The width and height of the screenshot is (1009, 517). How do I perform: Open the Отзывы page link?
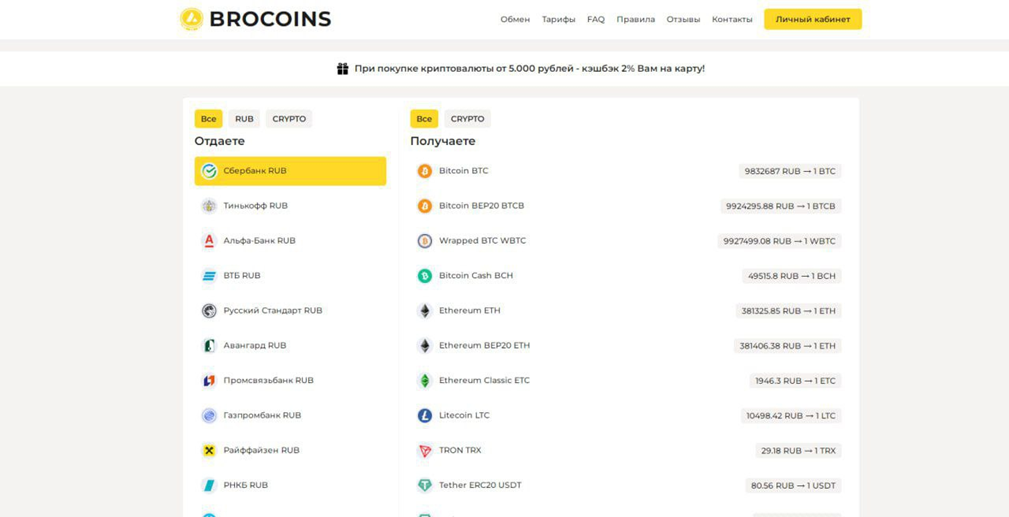[x=683, y=20]
